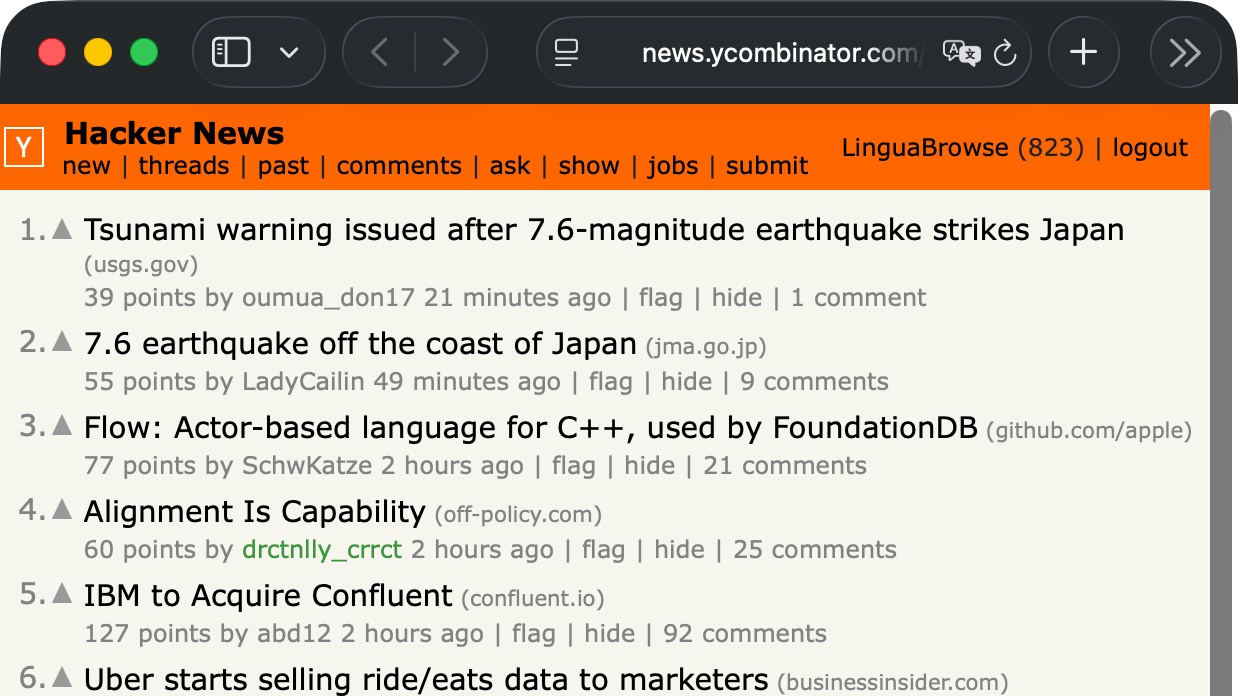Viewport: 1238px width, 696px height.
Task: Open the submit page
Action: pos(767,166)
